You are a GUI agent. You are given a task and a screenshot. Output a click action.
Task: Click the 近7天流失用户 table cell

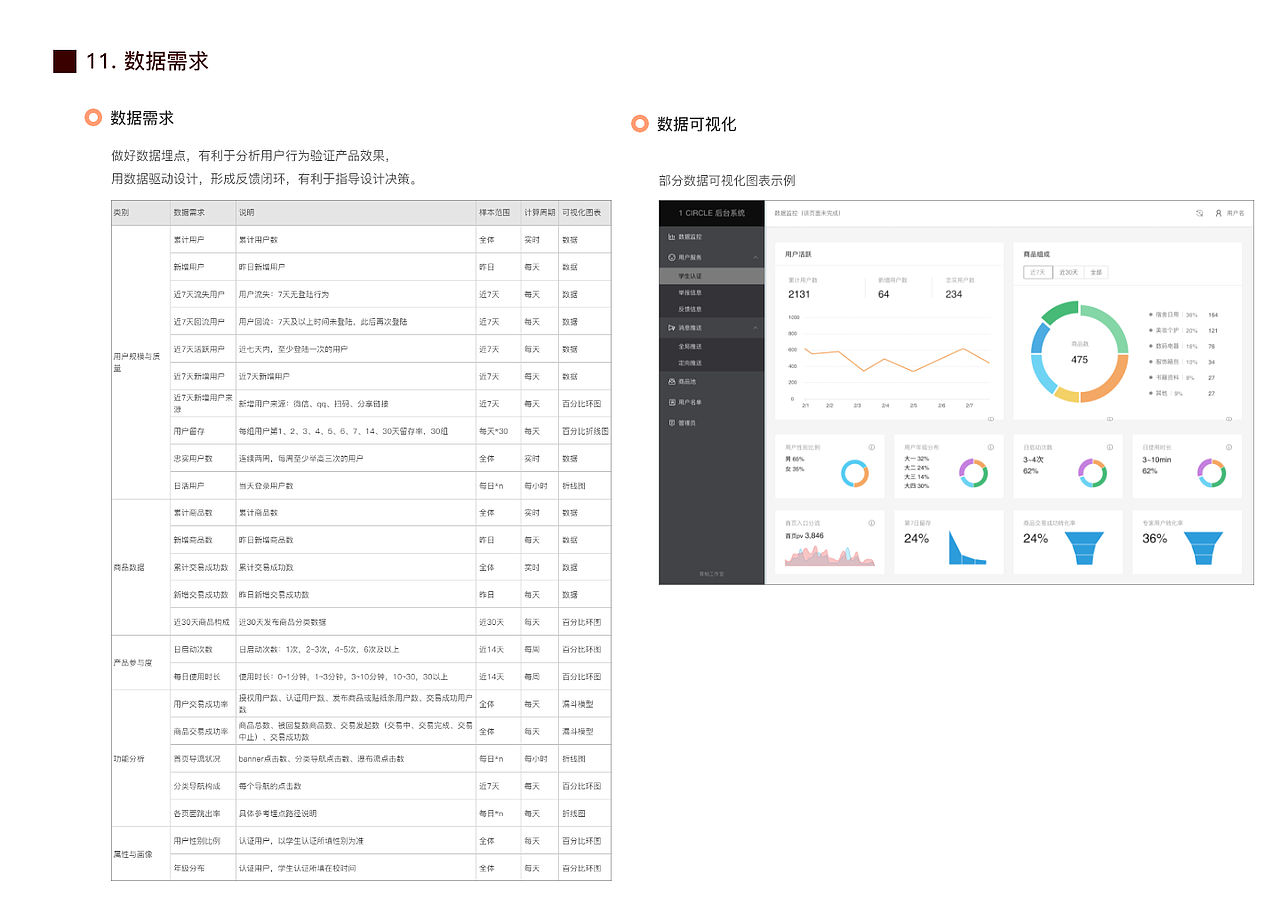202,295
